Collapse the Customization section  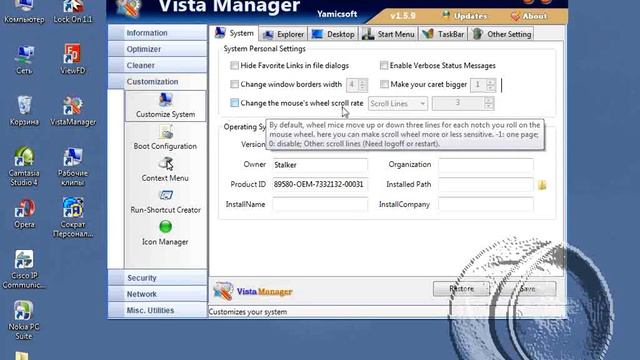click(158, 82)
